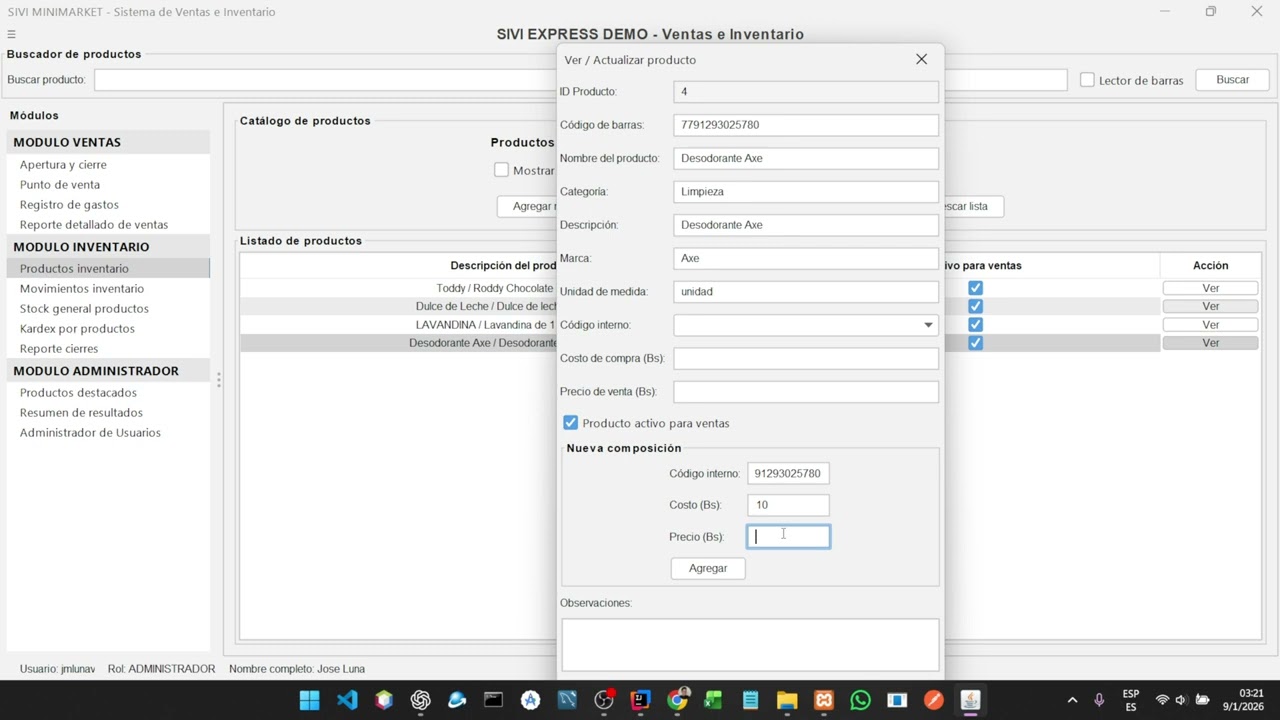The height and width of the screenshot is (720, 1280).
Task: Open Postman orange icon in taskbar
Action: [x=933, y=700]
